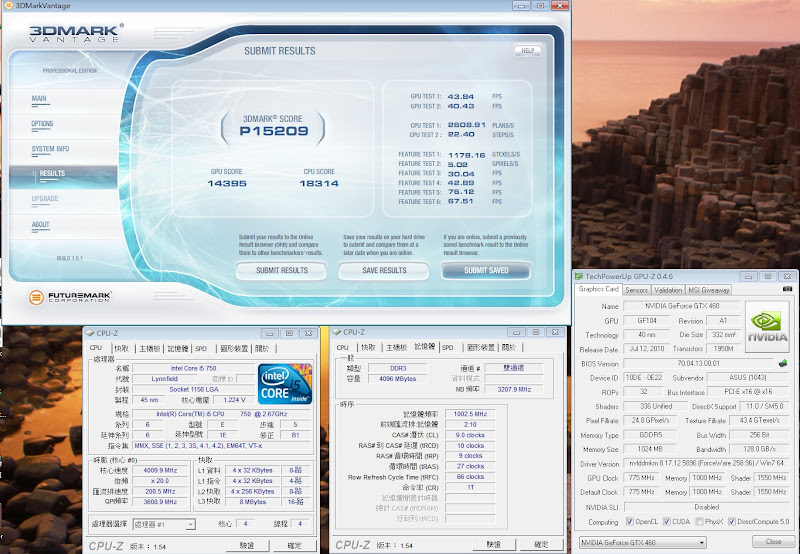Open the 快取 tab in left CPU-Z window
Screen dimensions: 800x554
[121, 348]
